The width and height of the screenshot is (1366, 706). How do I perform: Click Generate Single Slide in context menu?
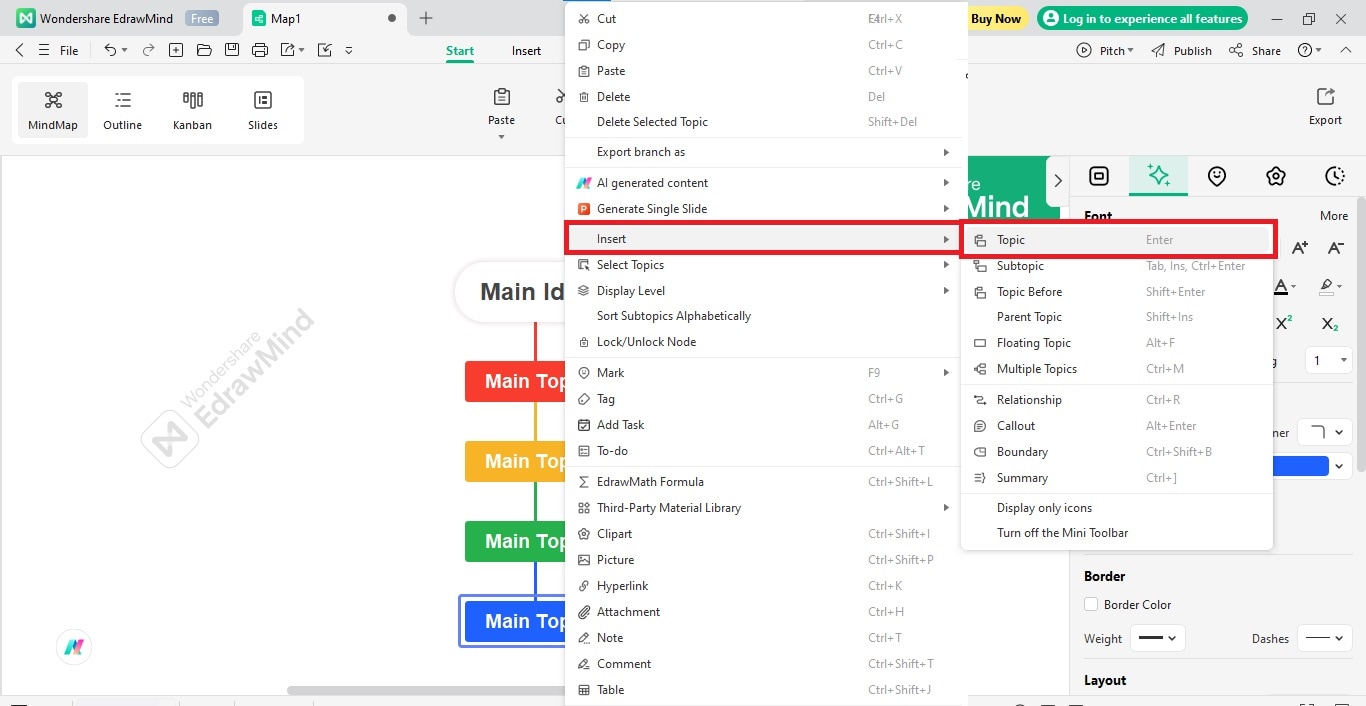pyautogui.click(x=765, y=209)
